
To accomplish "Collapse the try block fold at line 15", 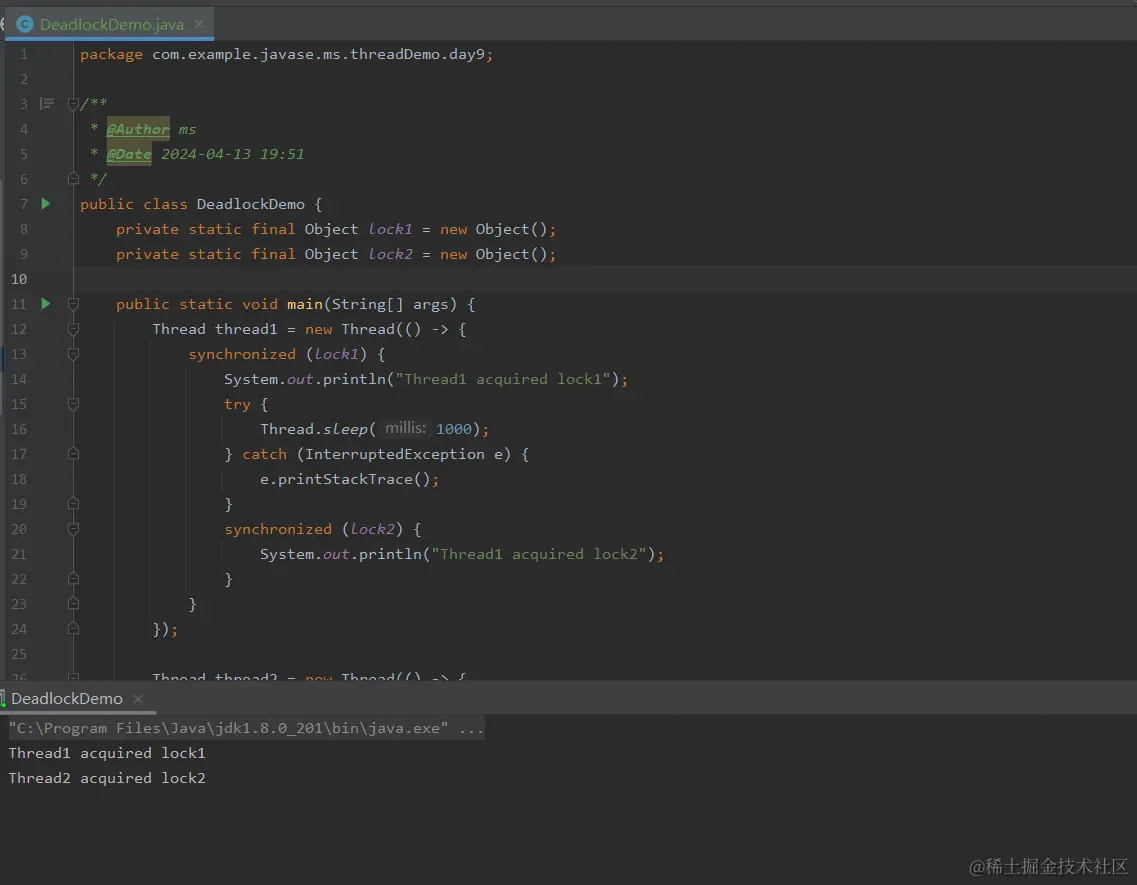I will click(x=73, y=404).
